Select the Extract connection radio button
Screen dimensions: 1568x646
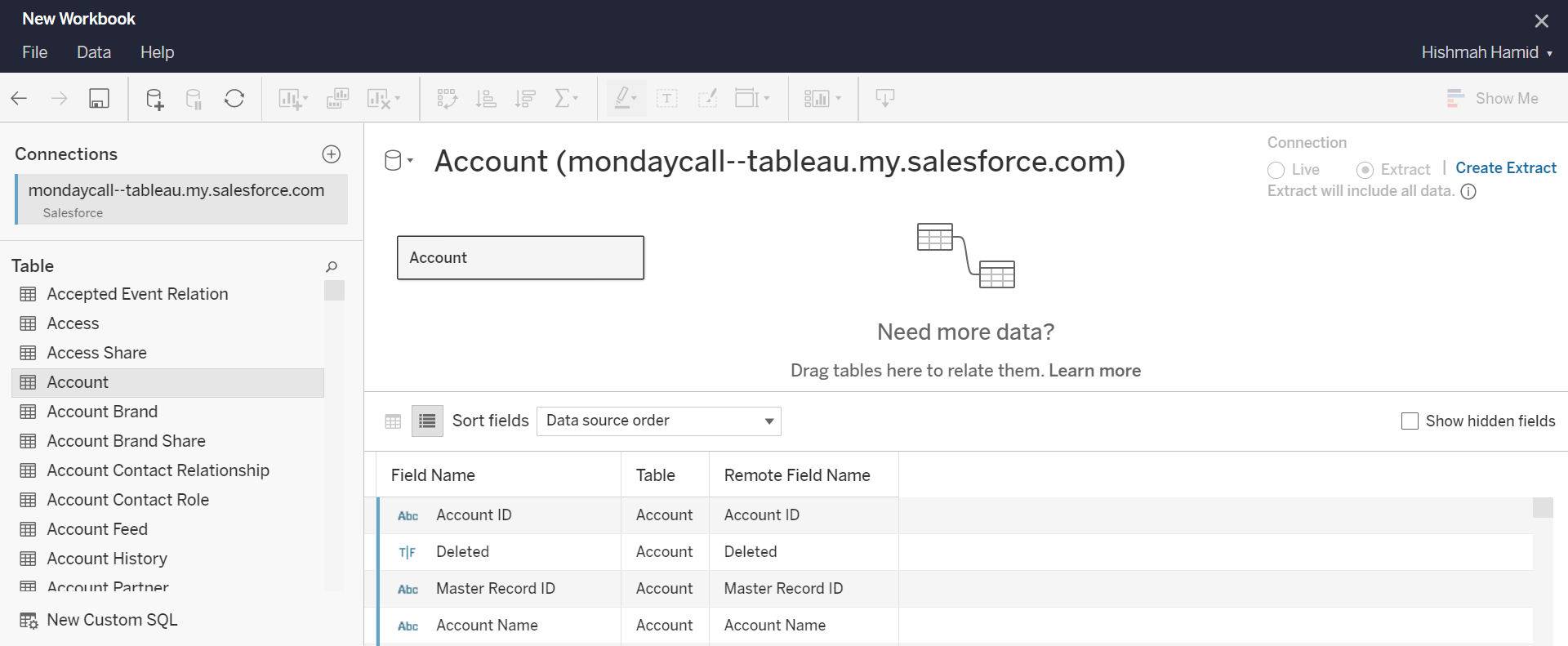1365,170
